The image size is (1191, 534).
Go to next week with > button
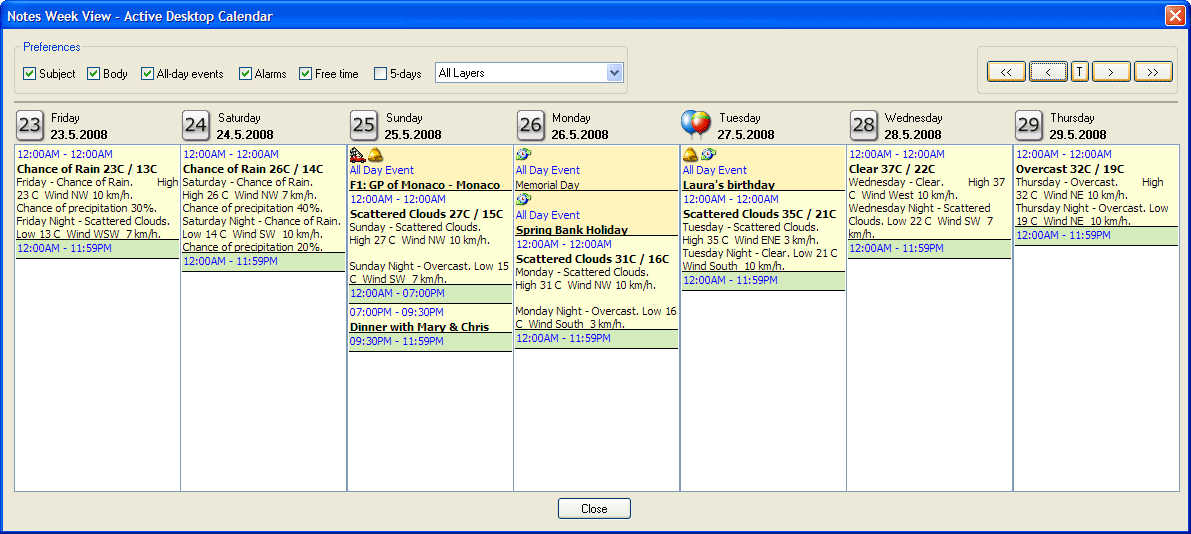1111,71
